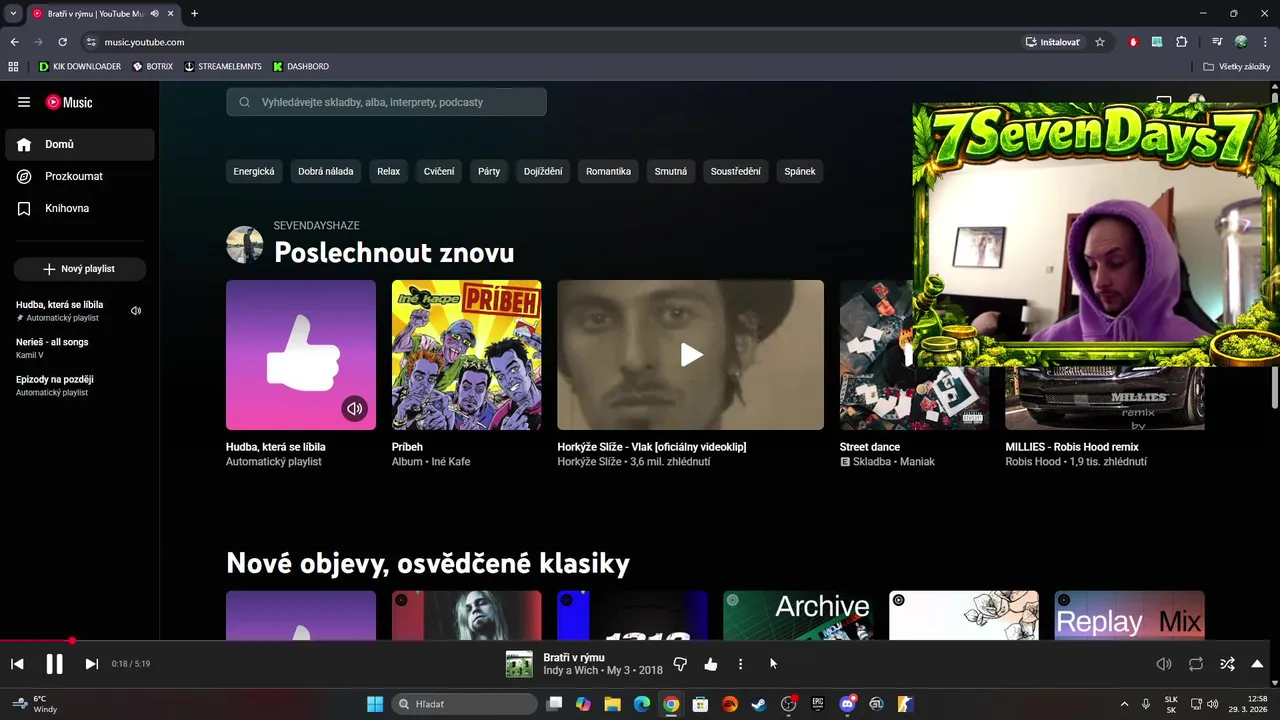Open Epizody na později playlist
This screenshot has width=1280, height=720.
point(79,385)
